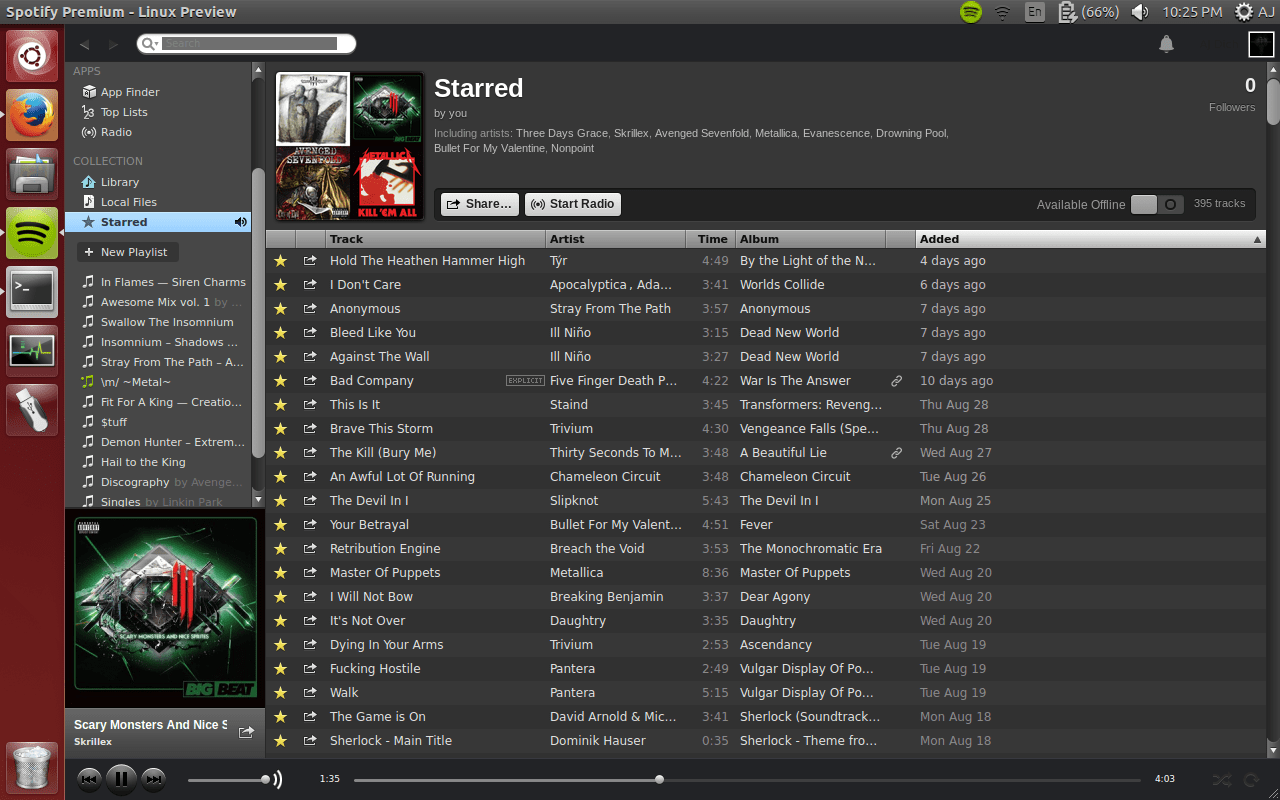The height and width of the screenshot is (800, 1280).
Task: Create a New Playlist
Action: [x=129, y=252]
